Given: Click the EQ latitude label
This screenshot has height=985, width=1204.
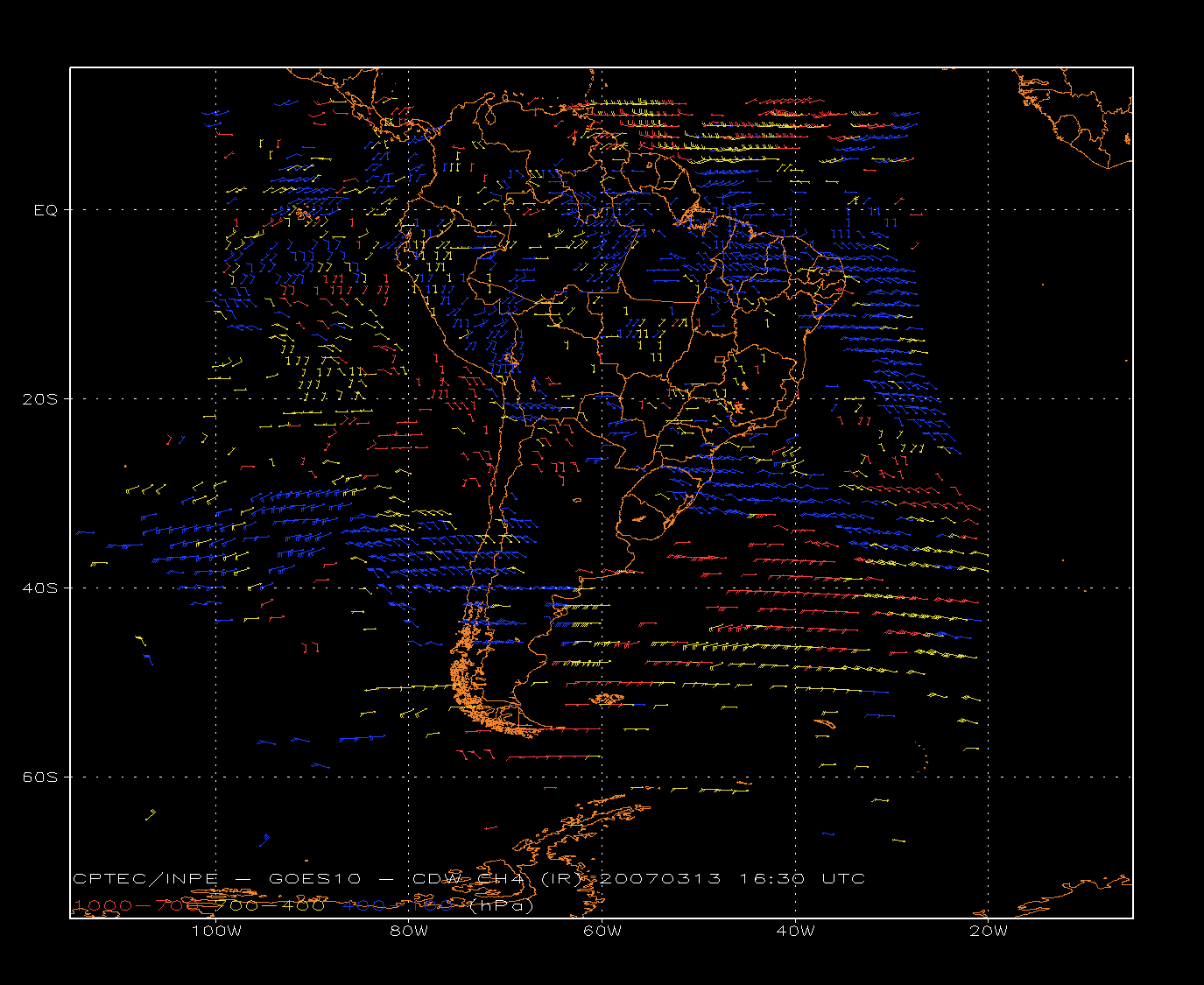Looking at the screenshot, I should (x=46, y=210).
